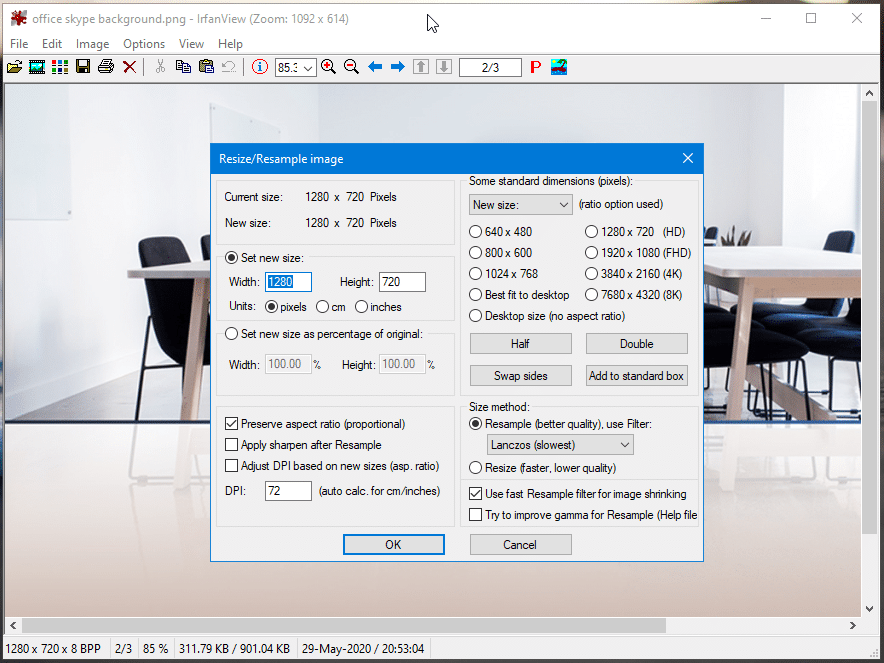Image resolution: width=884 pixels, height=663 pixels.
Task: Go to next image with right arrow
Action: click(397, 67)
